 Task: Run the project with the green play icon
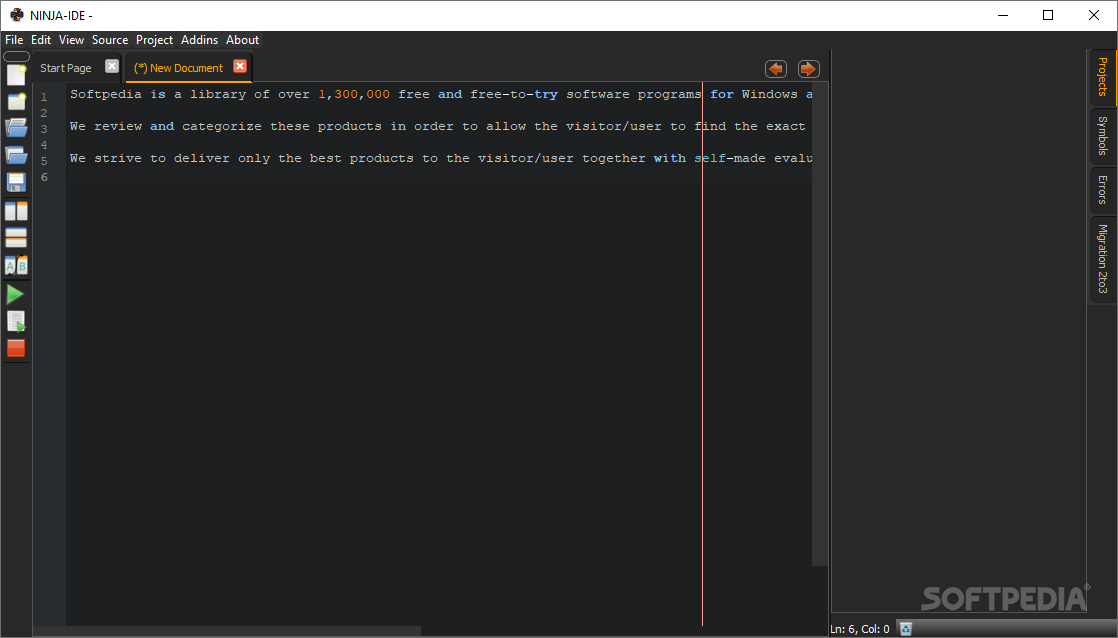click(x=15, y=294)
